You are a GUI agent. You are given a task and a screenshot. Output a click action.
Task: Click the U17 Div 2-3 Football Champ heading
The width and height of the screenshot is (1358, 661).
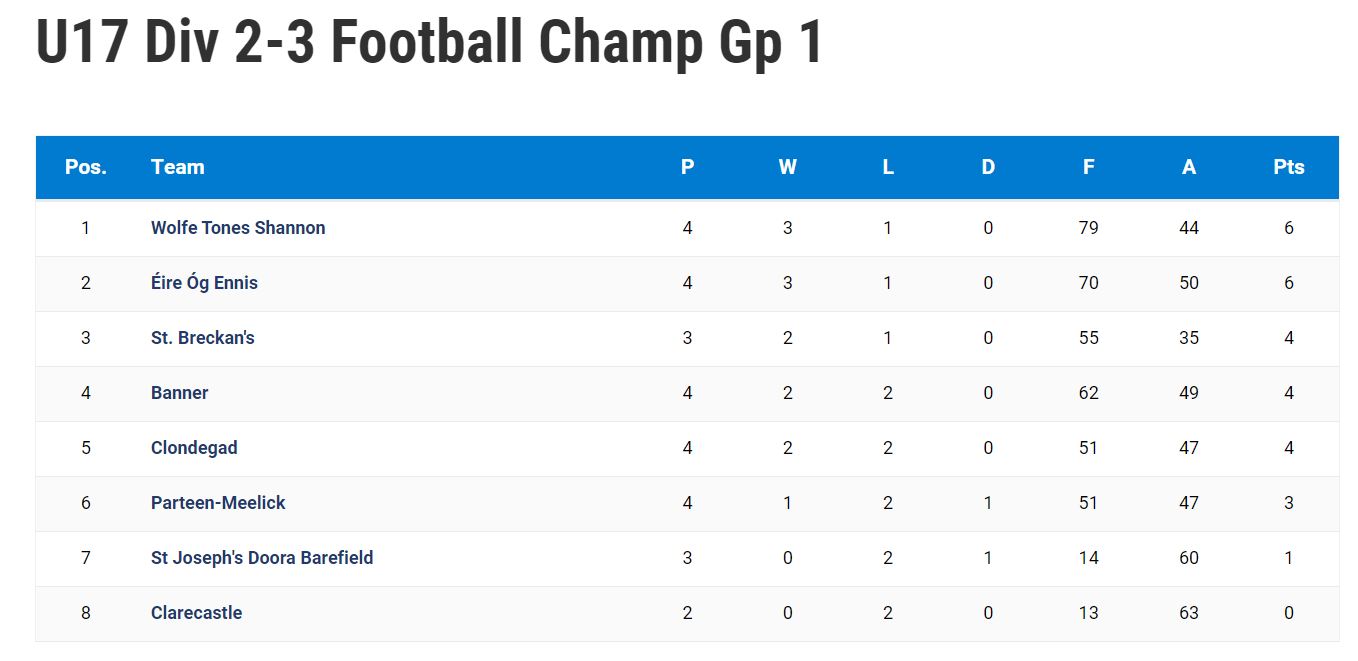click(x=430, y=42)
